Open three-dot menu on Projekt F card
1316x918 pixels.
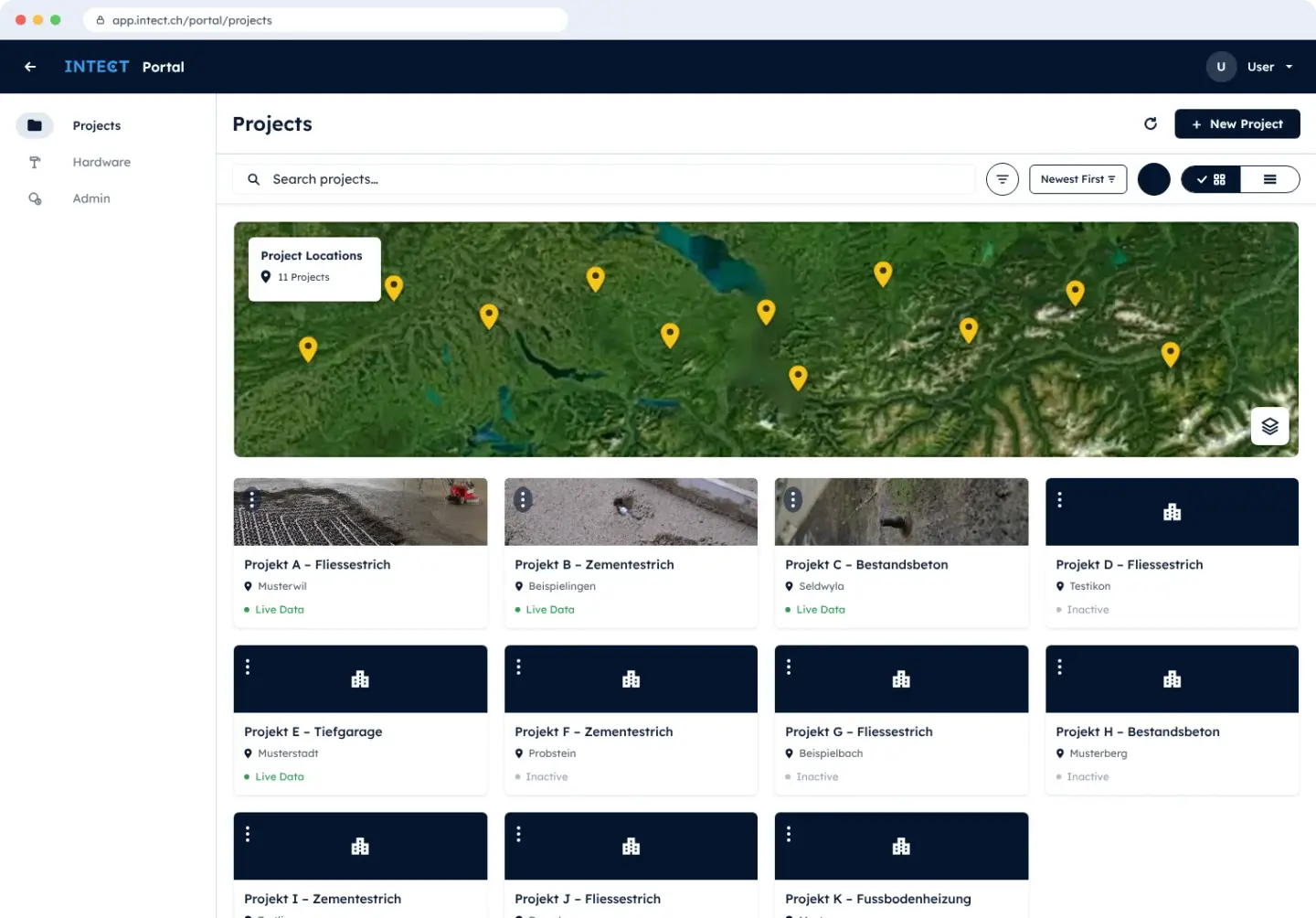(518, 667)
